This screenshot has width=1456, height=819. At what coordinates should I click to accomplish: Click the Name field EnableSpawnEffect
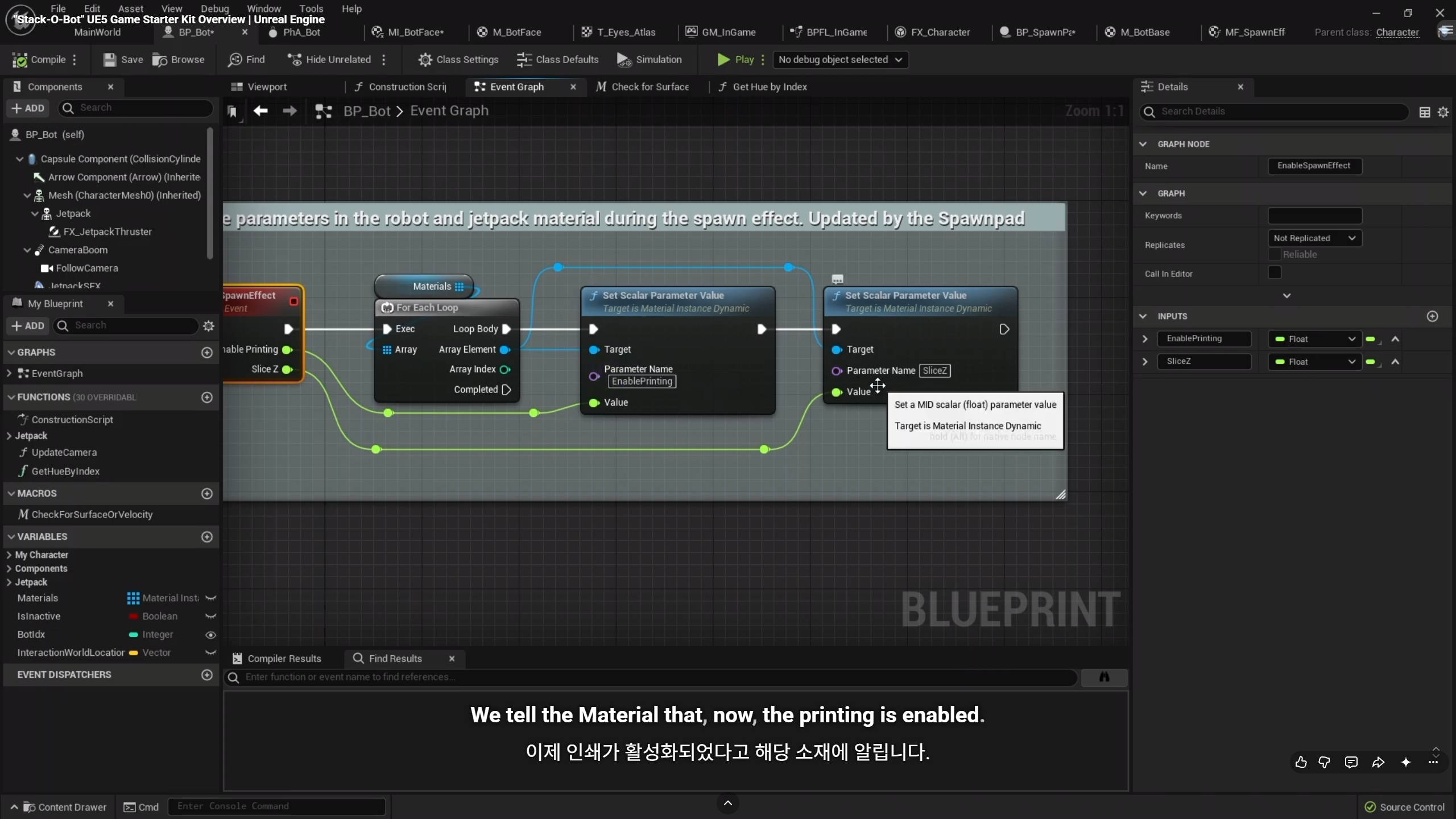coord(1314,166)
